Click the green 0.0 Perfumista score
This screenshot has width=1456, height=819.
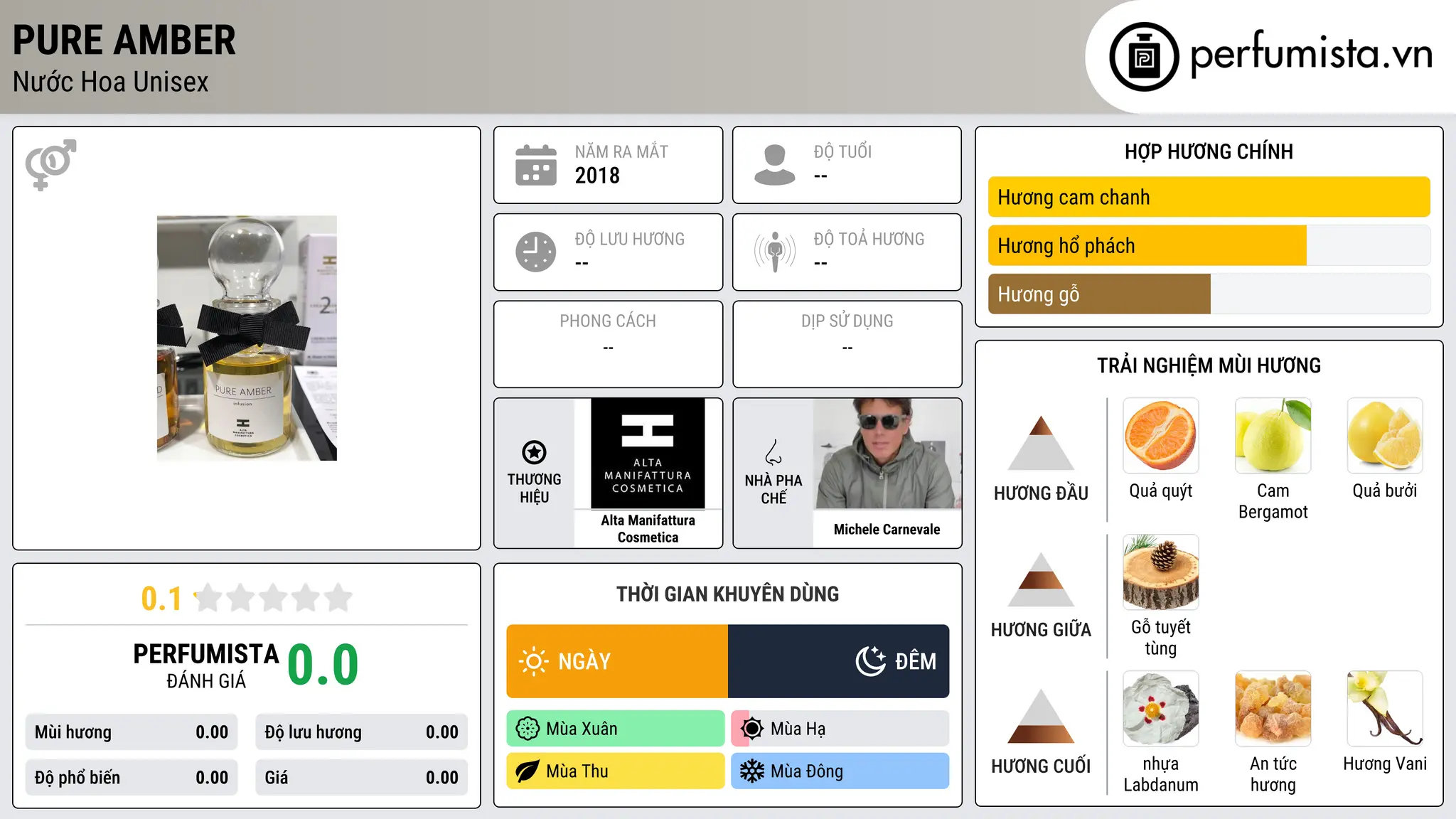(x=323, y=665)
